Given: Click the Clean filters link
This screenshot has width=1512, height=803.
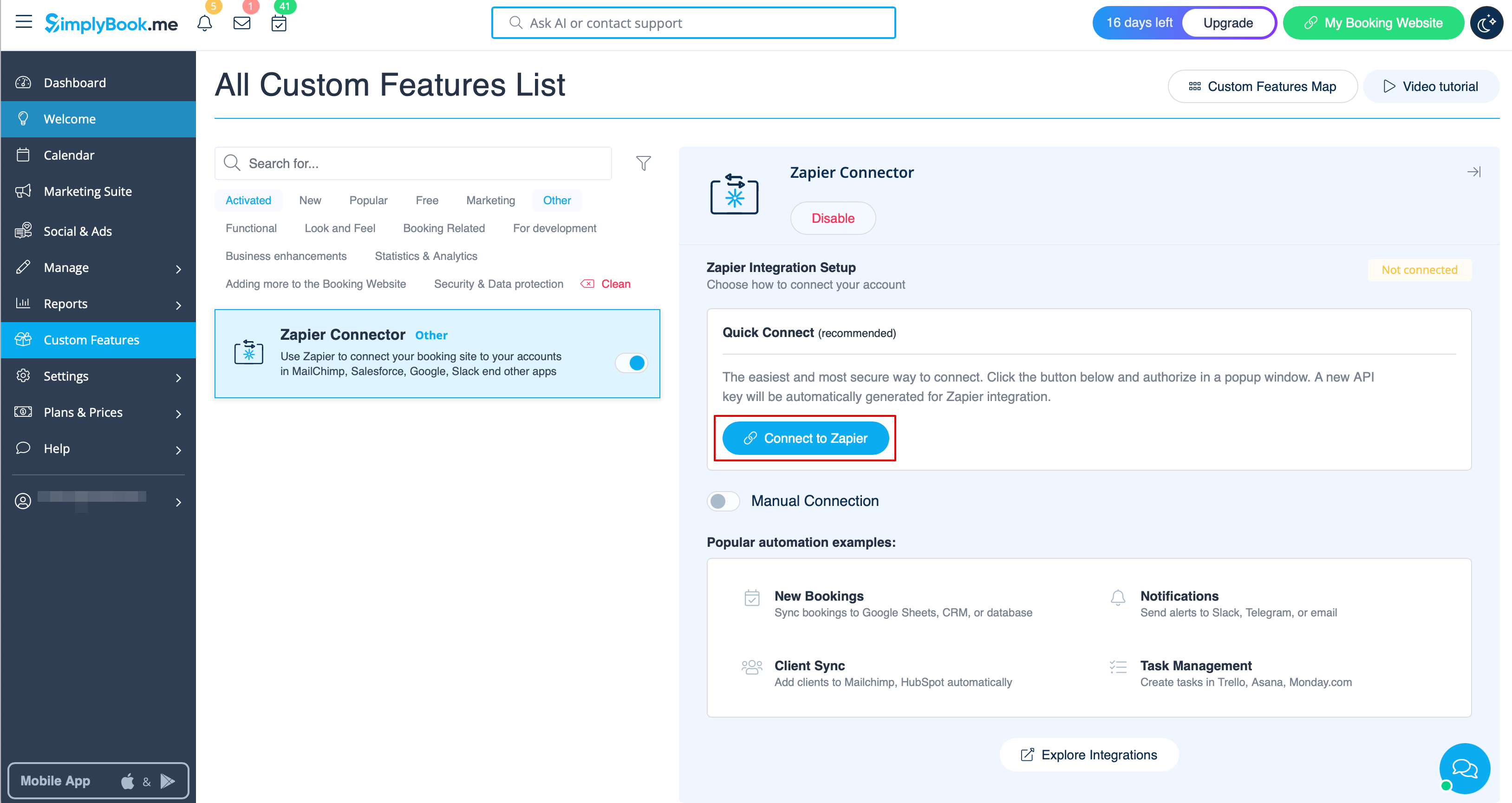Looking at the screenshot, I should click(x=614, y=284).
